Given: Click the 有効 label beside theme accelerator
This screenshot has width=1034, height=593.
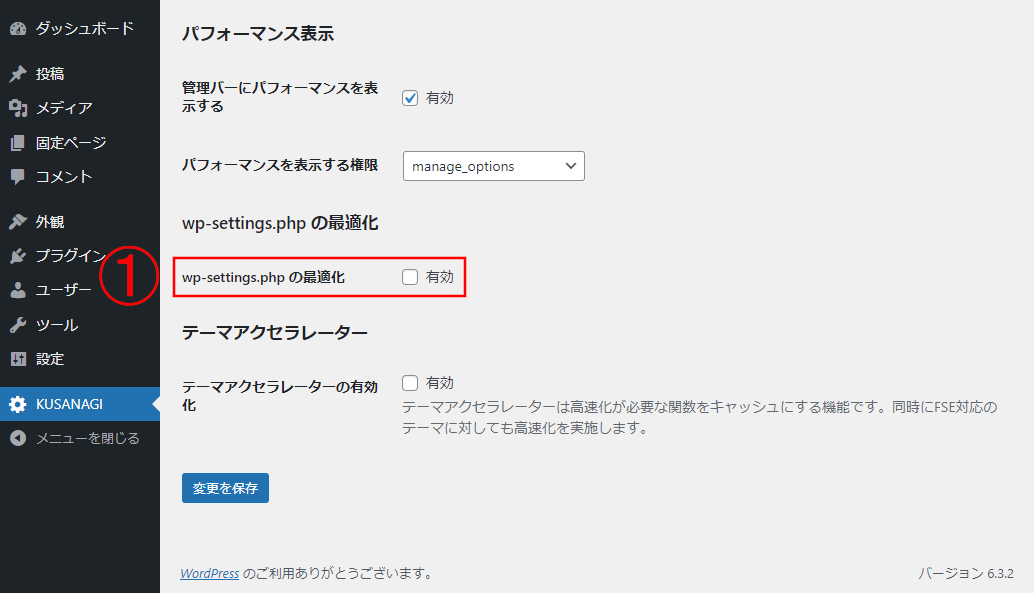Looking at the screenshot, I should 440,383.
